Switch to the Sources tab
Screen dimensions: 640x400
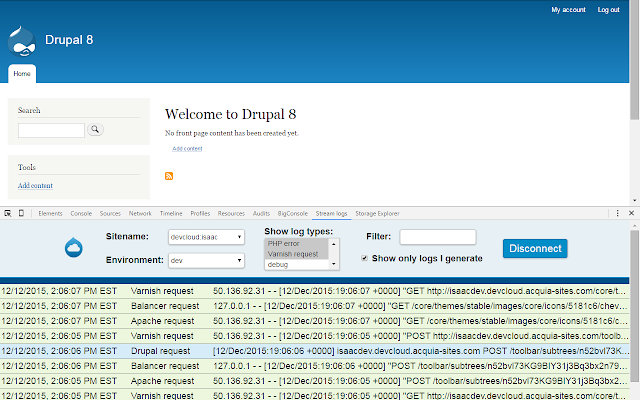coord(110,213)
